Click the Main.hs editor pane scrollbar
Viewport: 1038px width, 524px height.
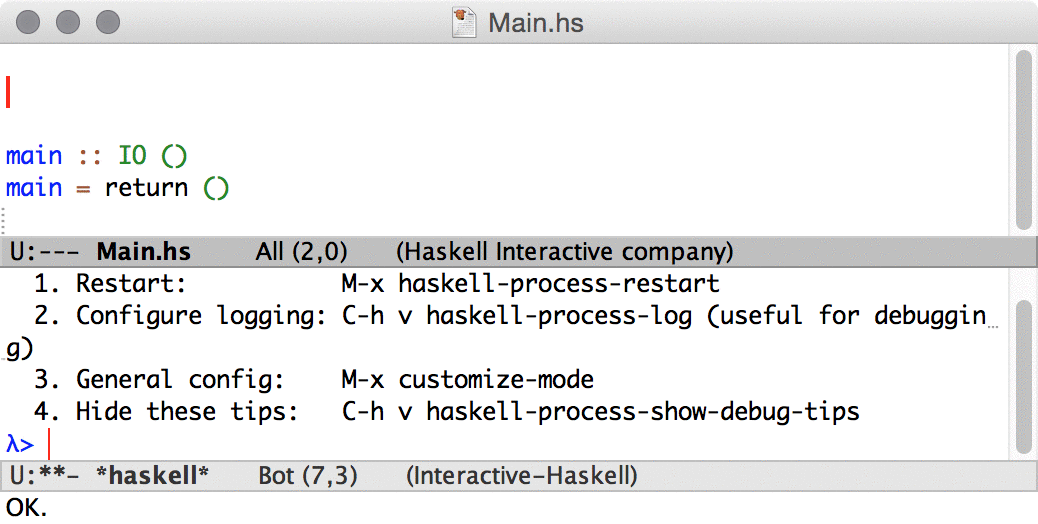click(1023, 140)
